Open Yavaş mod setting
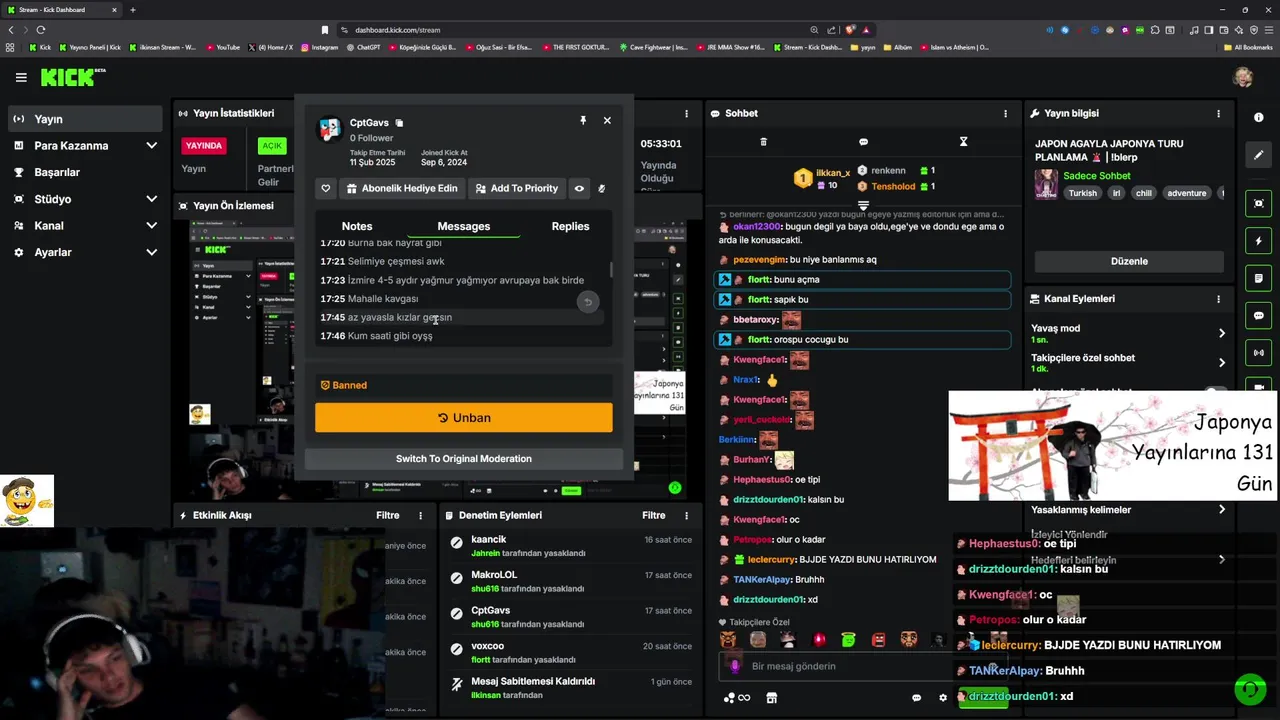Viewport: 1280px width, 720px height. [x=1128, y=333]
